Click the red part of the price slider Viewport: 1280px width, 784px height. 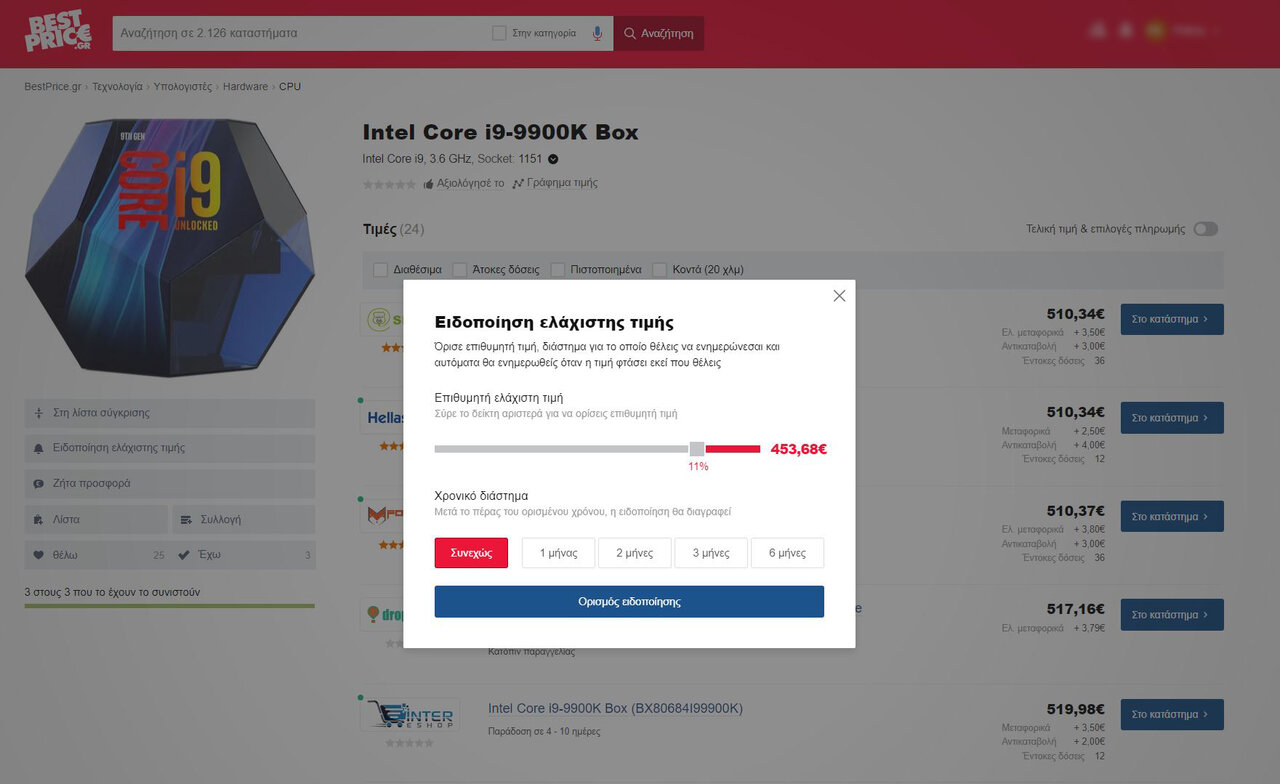pyautogui.click(x=733, y=449)
